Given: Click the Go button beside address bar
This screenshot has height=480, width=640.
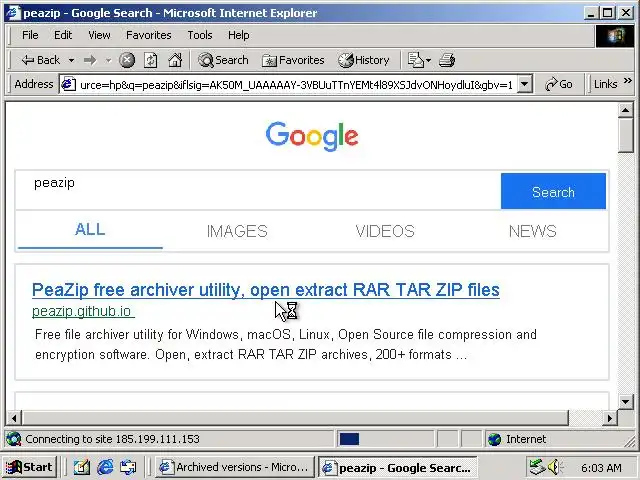Looking at the screenshot, I should [x=558, y=84].
